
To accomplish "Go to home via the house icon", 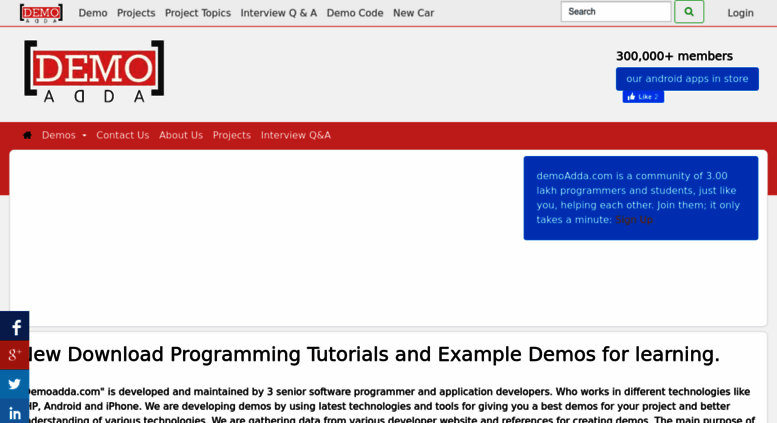I will click(x=27, y=135).
